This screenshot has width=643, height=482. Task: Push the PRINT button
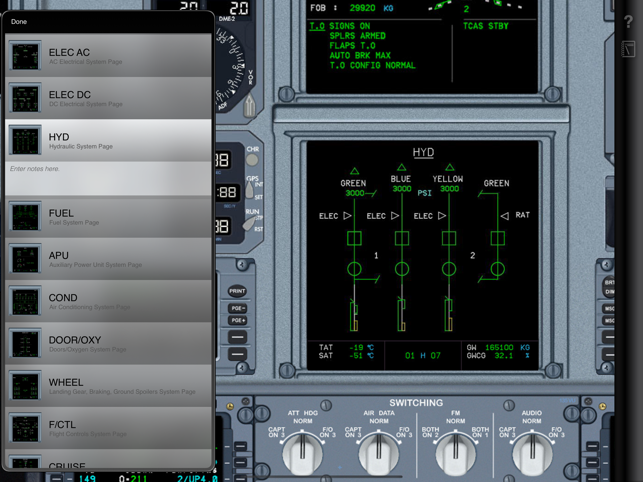point(237,291)
